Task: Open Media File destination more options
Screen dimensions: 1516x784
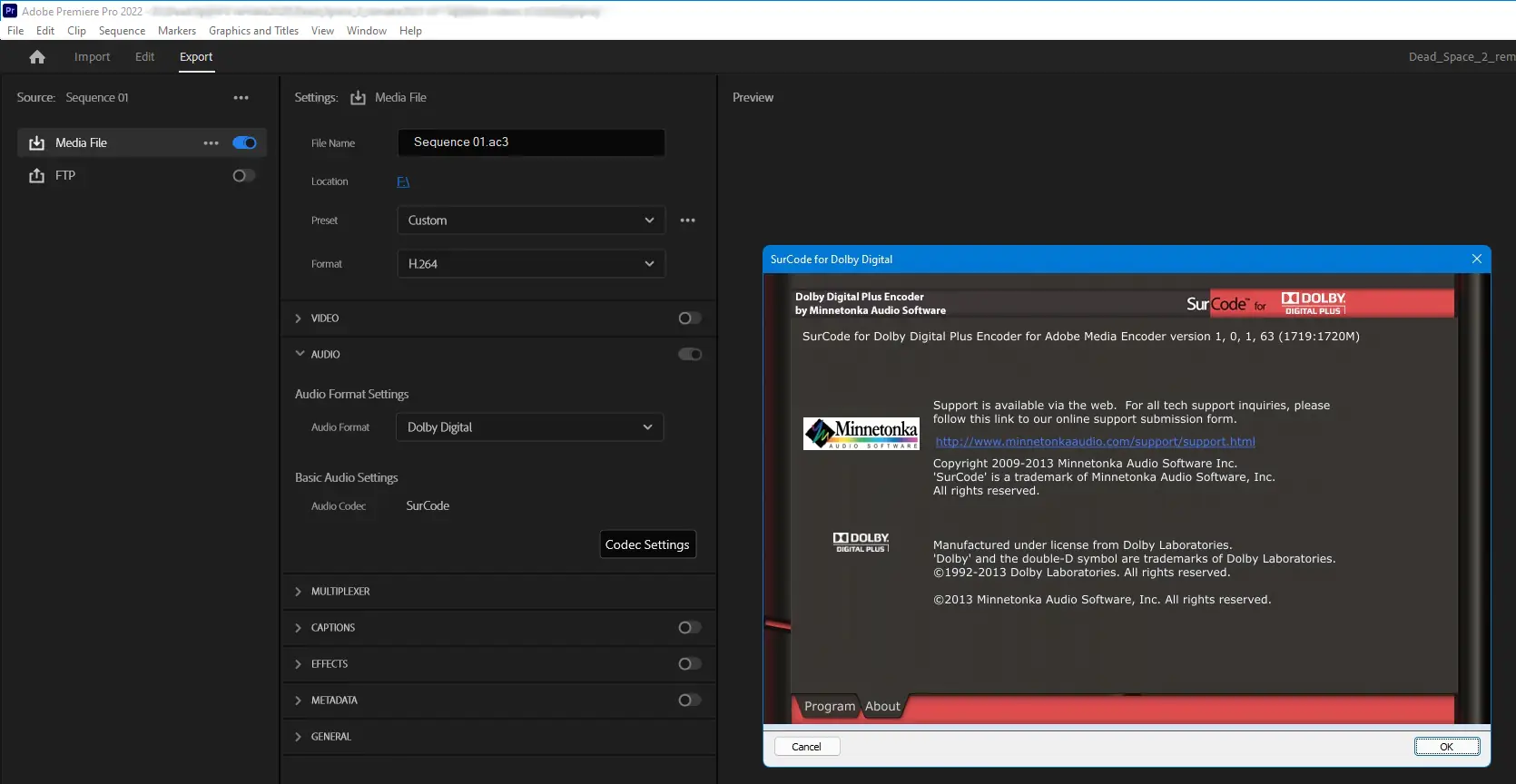Action: point(212,143)
